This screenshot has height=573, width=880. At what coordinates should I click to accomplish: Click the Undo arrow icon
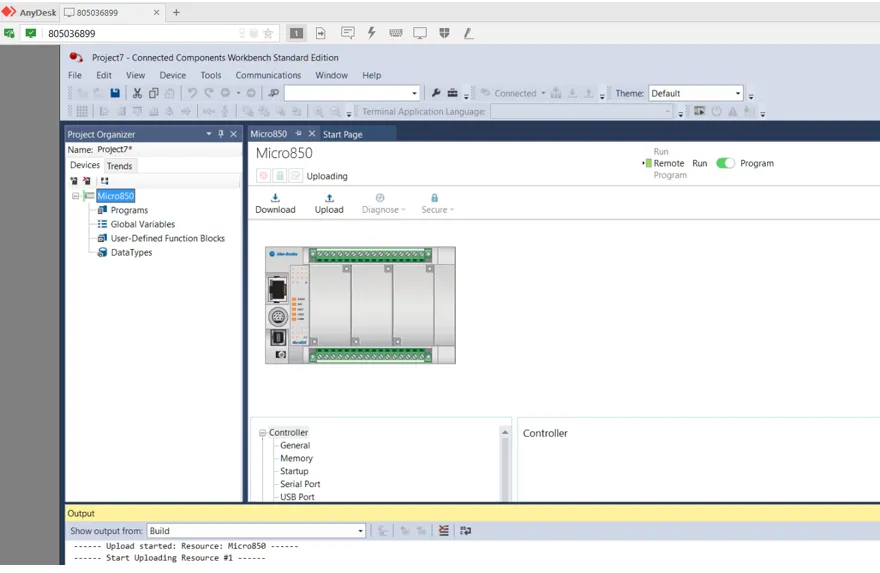192,93
